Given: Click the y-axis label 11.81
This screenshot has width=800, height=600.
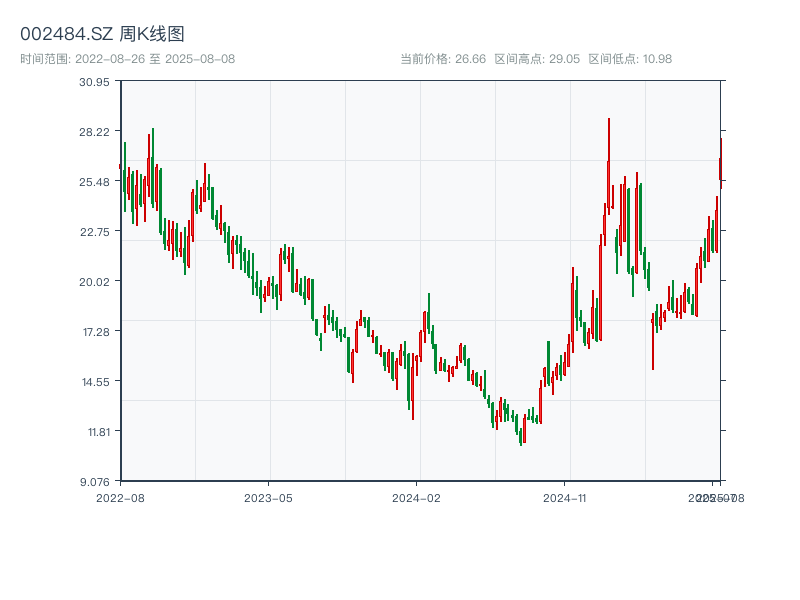Looking at the screenshot, I should tap(98, 432).
